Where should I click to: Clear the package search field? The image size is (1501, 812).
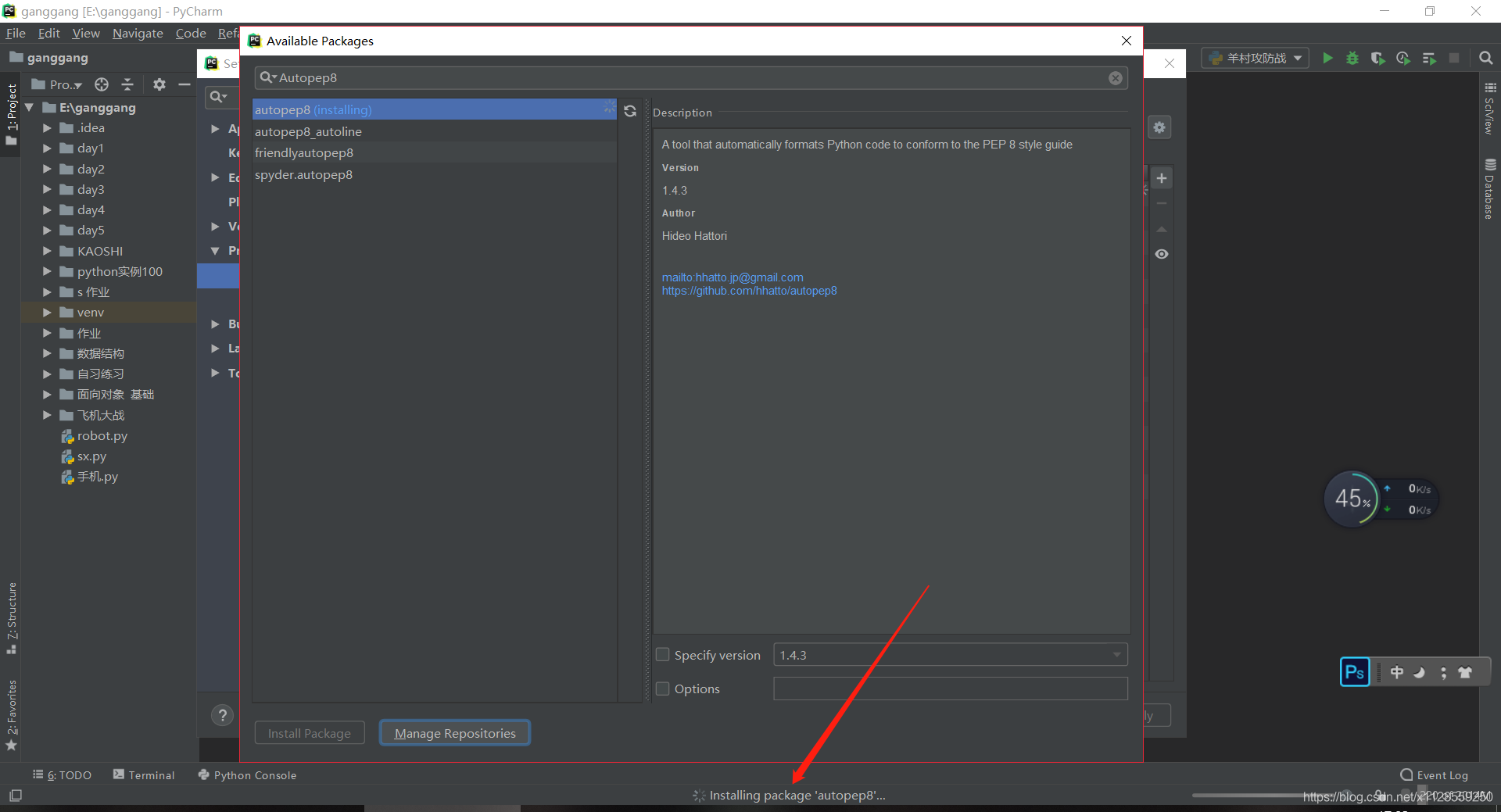(x=1116, y=78)
